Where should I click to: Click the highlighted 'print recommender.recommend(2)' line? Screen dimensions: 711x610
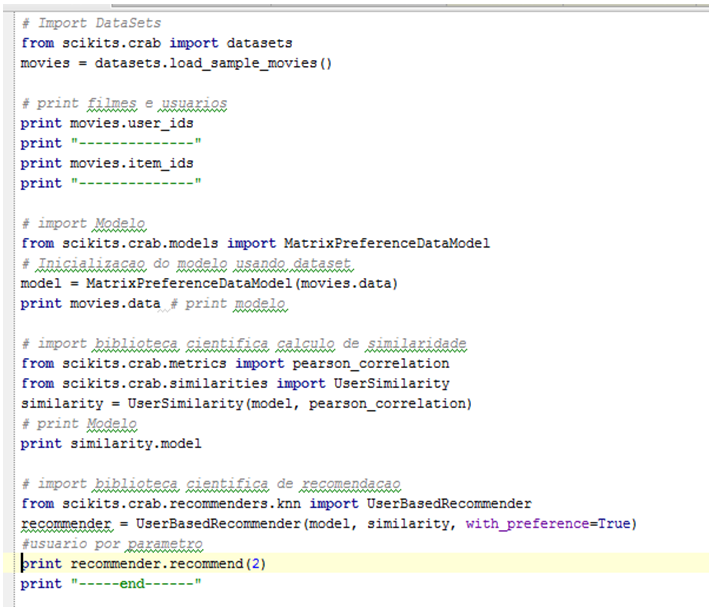click(x=144, y=563)
